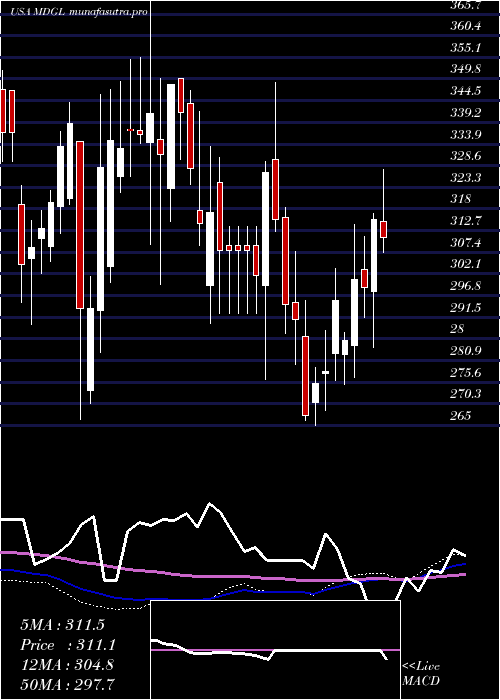Select the 280.9 price axis label
The height and width of the screenshot is (700, 500).
(466, 350)
